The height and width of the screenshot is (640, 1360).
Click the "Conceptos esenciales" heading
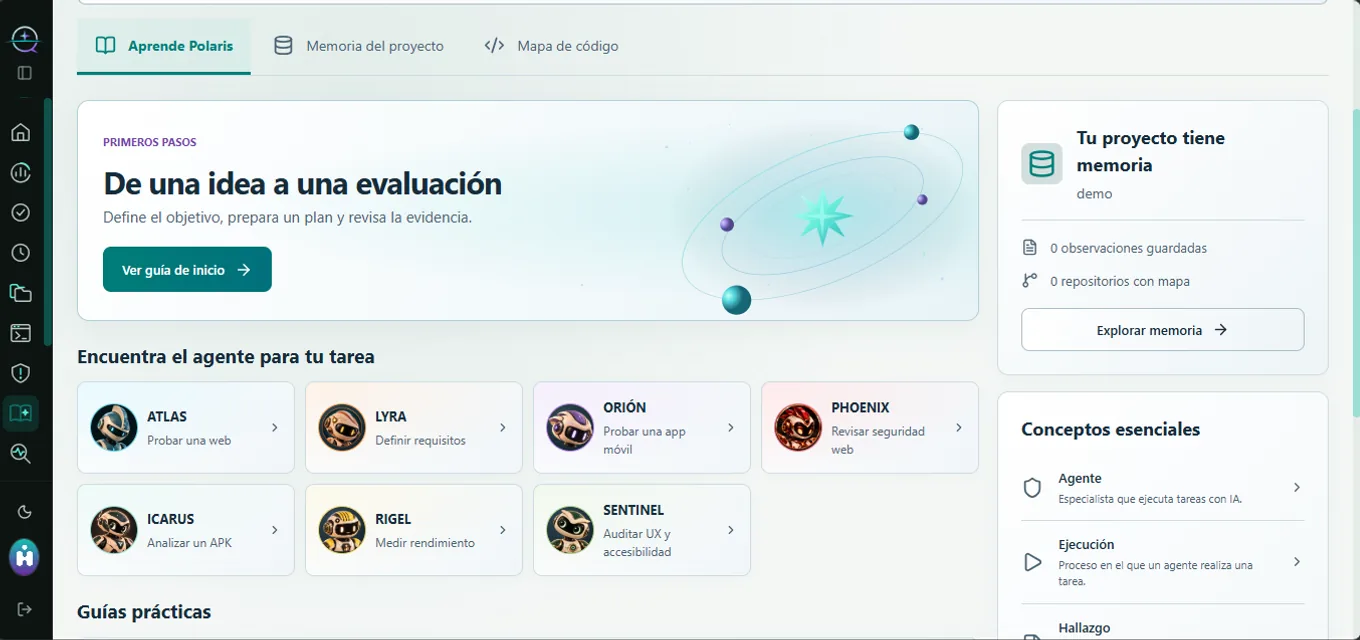click(1110, 429)
